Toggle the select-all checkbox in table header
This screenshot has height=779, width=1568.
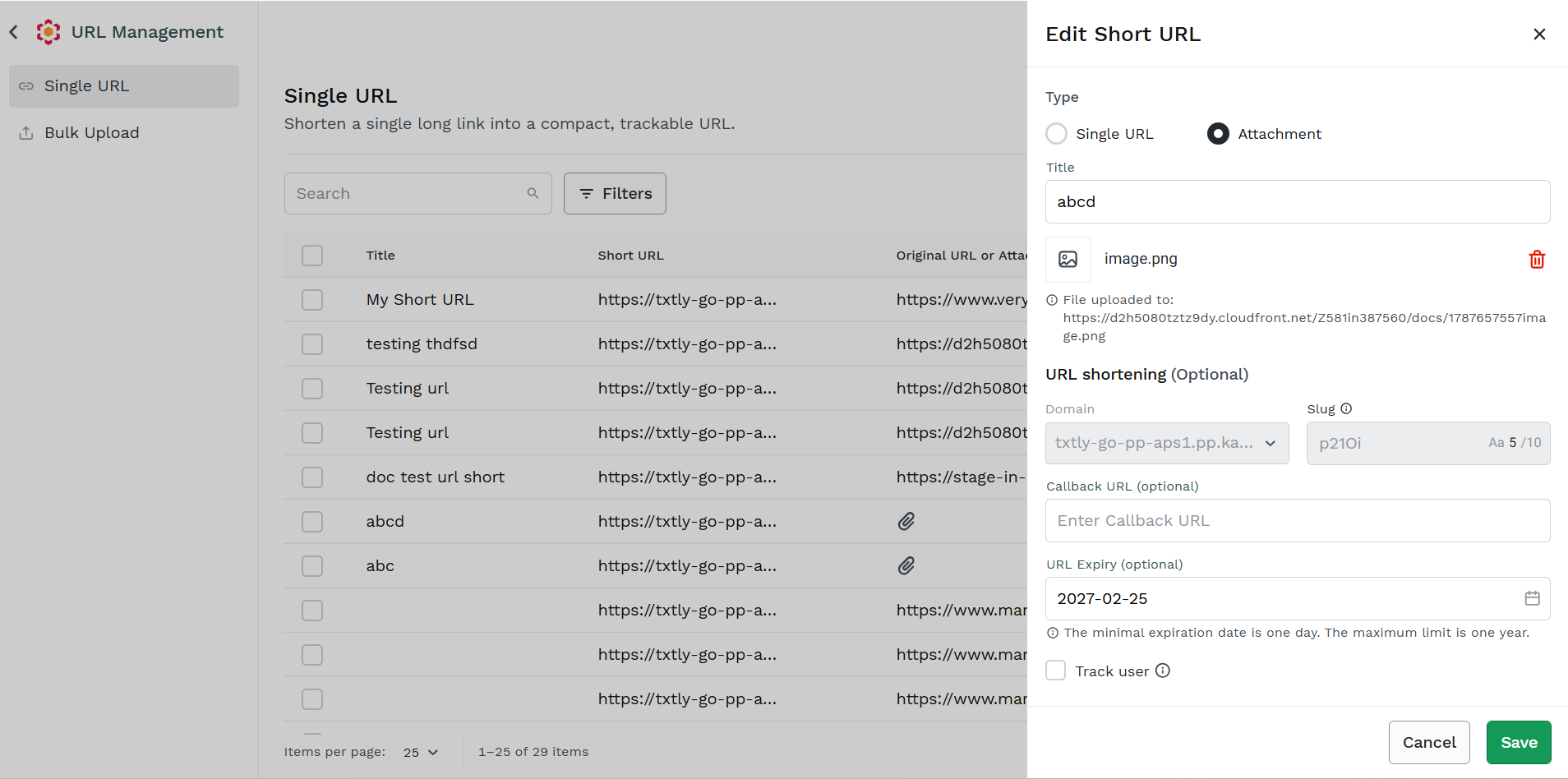coord(312,256)
